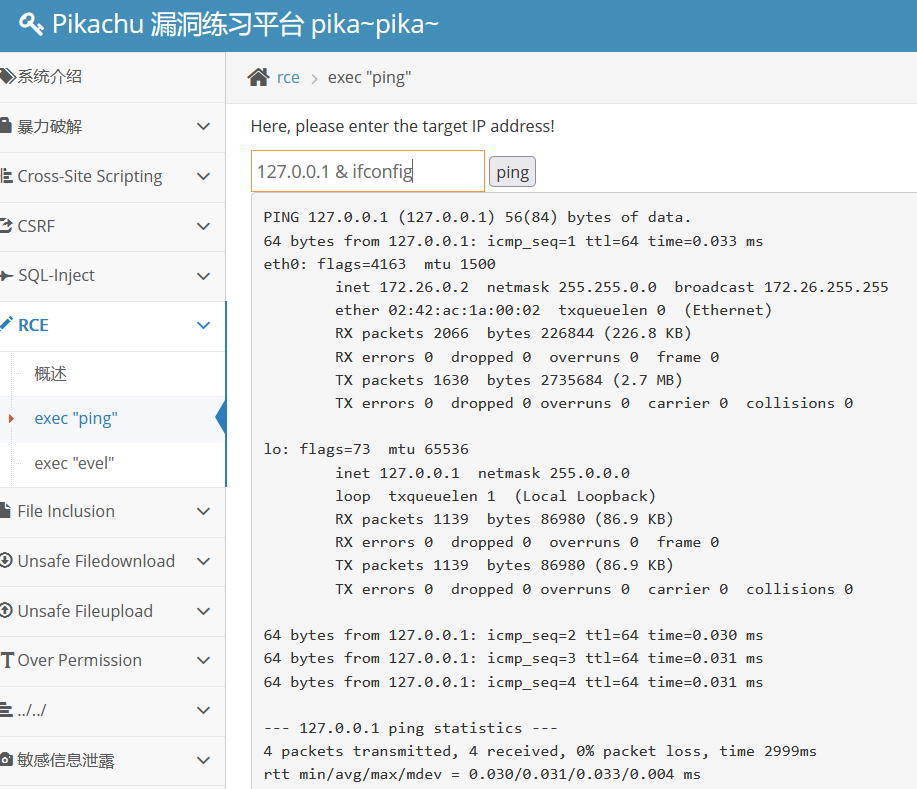Click the 'PING 127.0.0.1' first output line
917x789 pixels.
(x=477, y=218)
